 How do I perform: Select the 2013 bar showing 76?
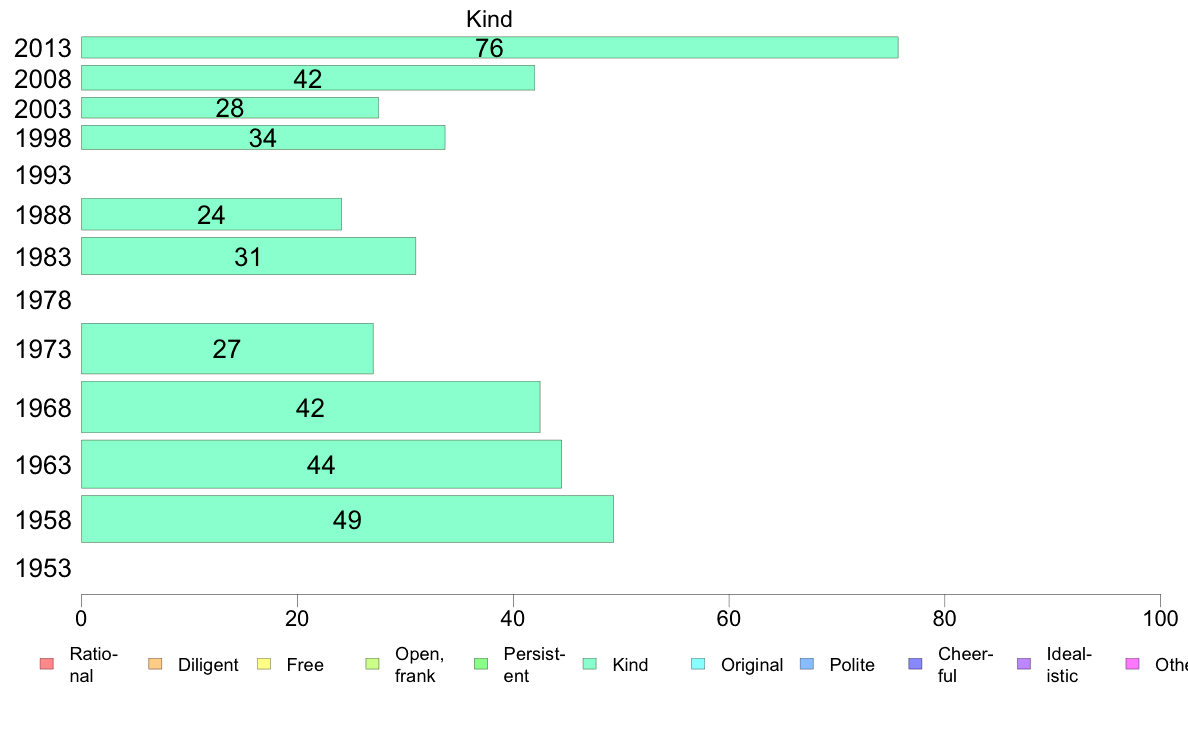(489, 47)
